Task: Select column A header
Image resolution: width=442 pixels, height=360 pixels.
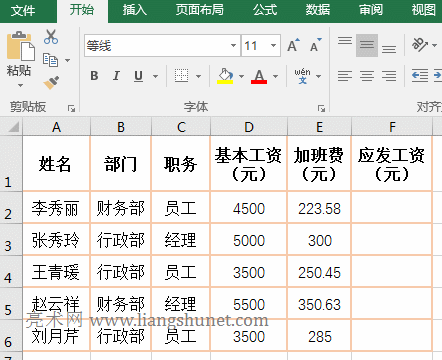Action: [x=56, y=127]
